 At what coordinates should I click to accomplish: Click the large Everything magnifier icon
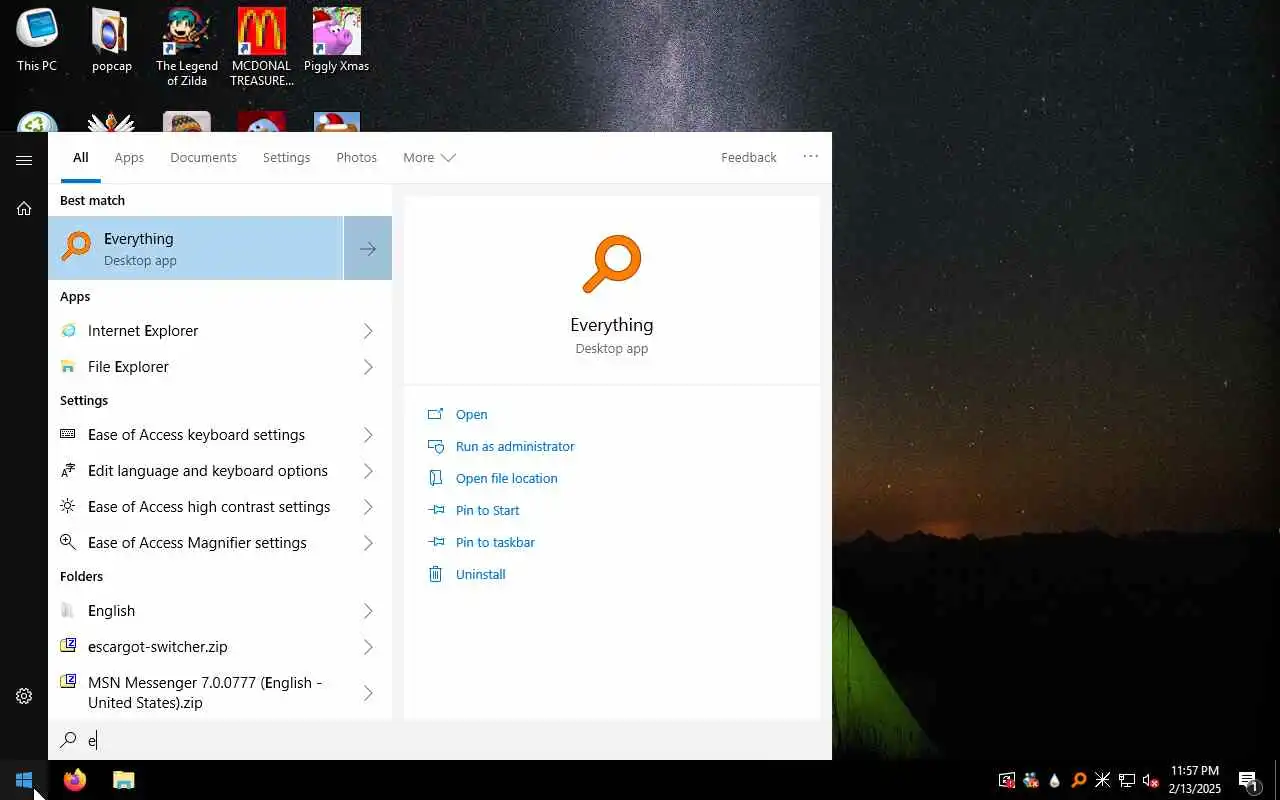pyautogui.click(x=611, y=264)
